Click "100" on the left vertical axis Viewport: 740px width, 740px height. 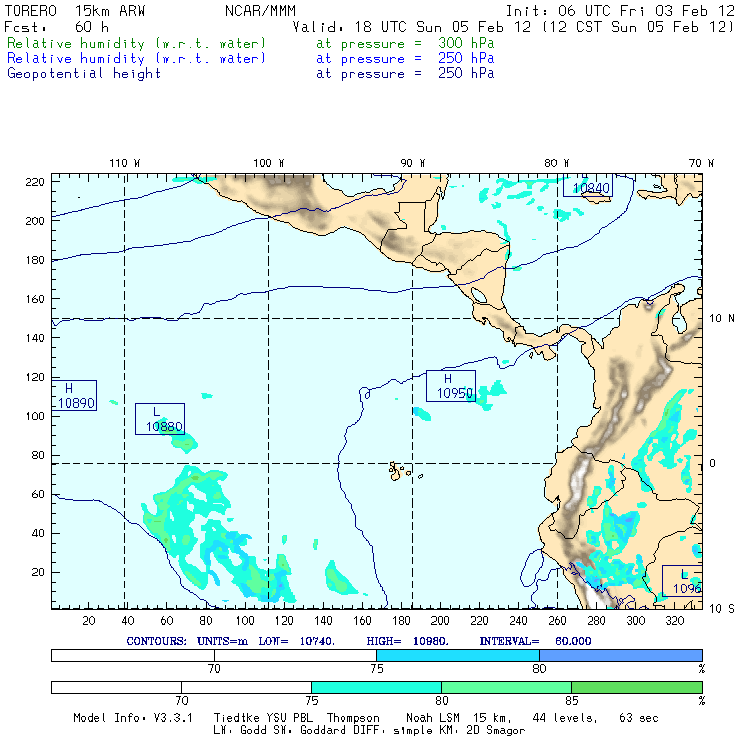34,416
